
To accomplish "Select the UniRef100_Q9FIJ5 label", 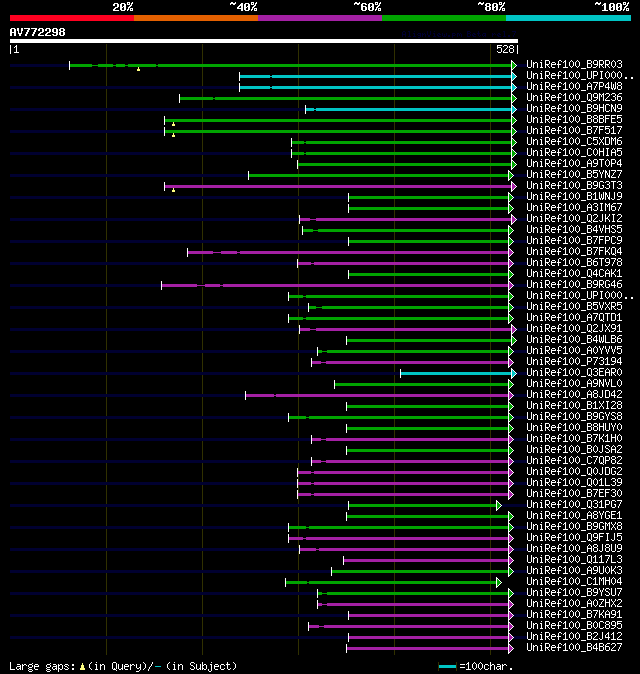I will click(x=574, y=538).
